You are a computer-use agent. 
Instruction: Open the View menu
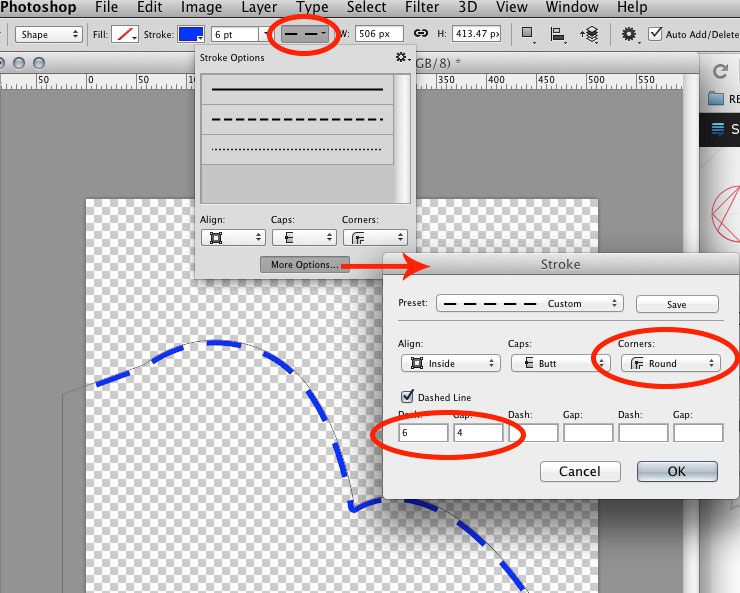(x=511, y=7)
